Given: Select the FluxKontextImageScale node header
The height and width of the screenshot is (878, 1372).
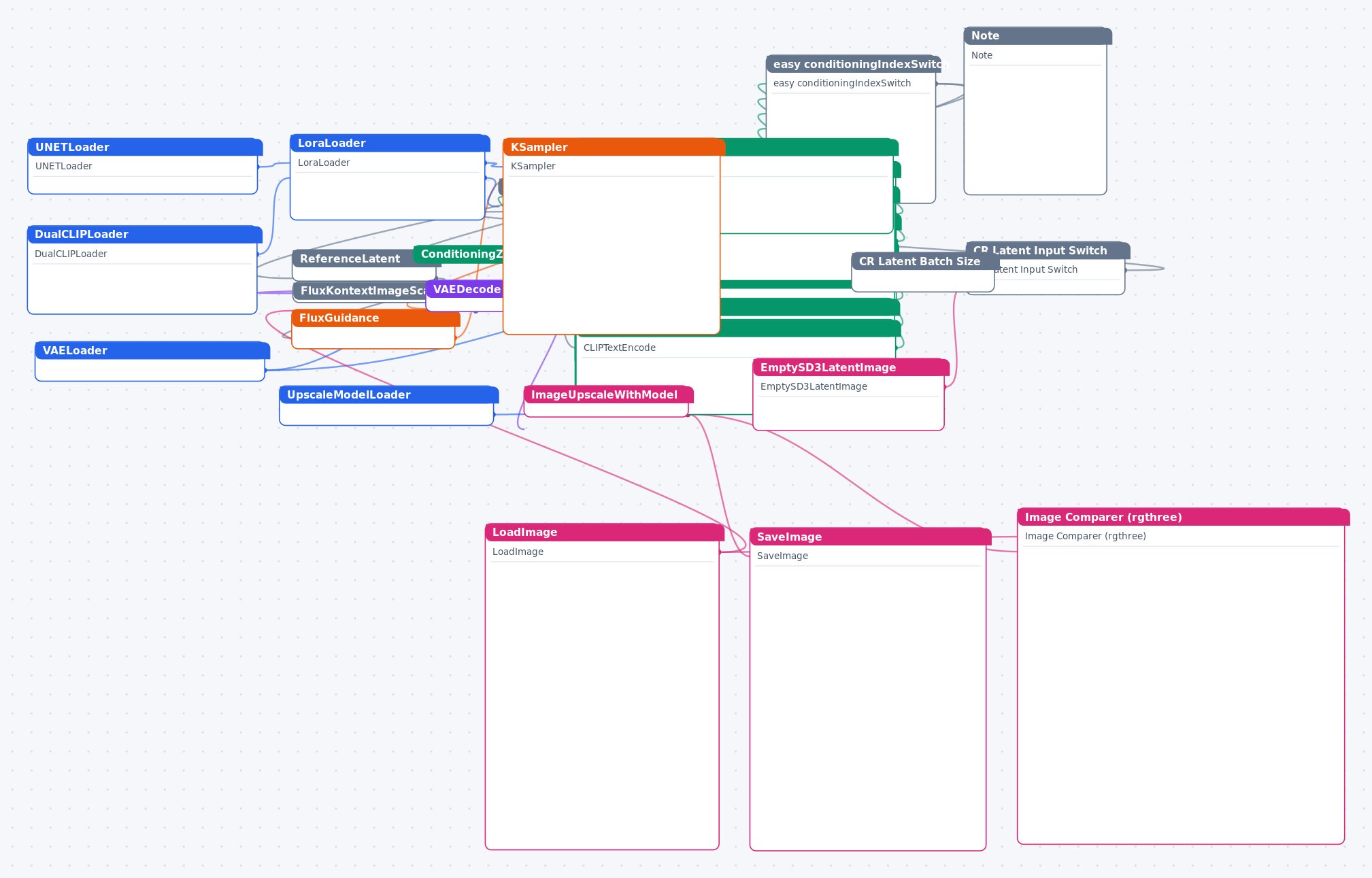Looking at the screenshot, I should coord(359,290).
